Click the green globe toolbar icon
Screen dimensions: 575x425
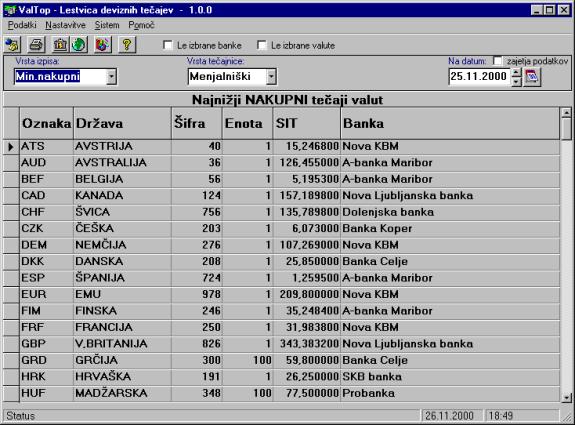point(79,45)
